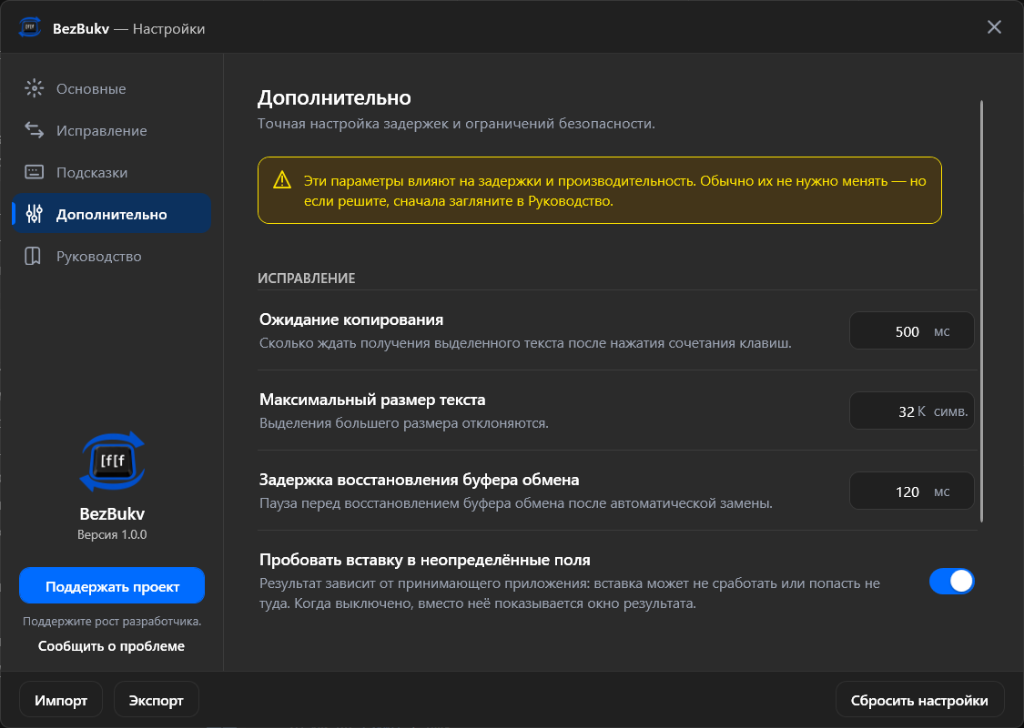1024x728 pixels.
Task: Click the ИСПРАВЛЕНИЕ section header
Action: pyautogui.click(x=306, y=278)
